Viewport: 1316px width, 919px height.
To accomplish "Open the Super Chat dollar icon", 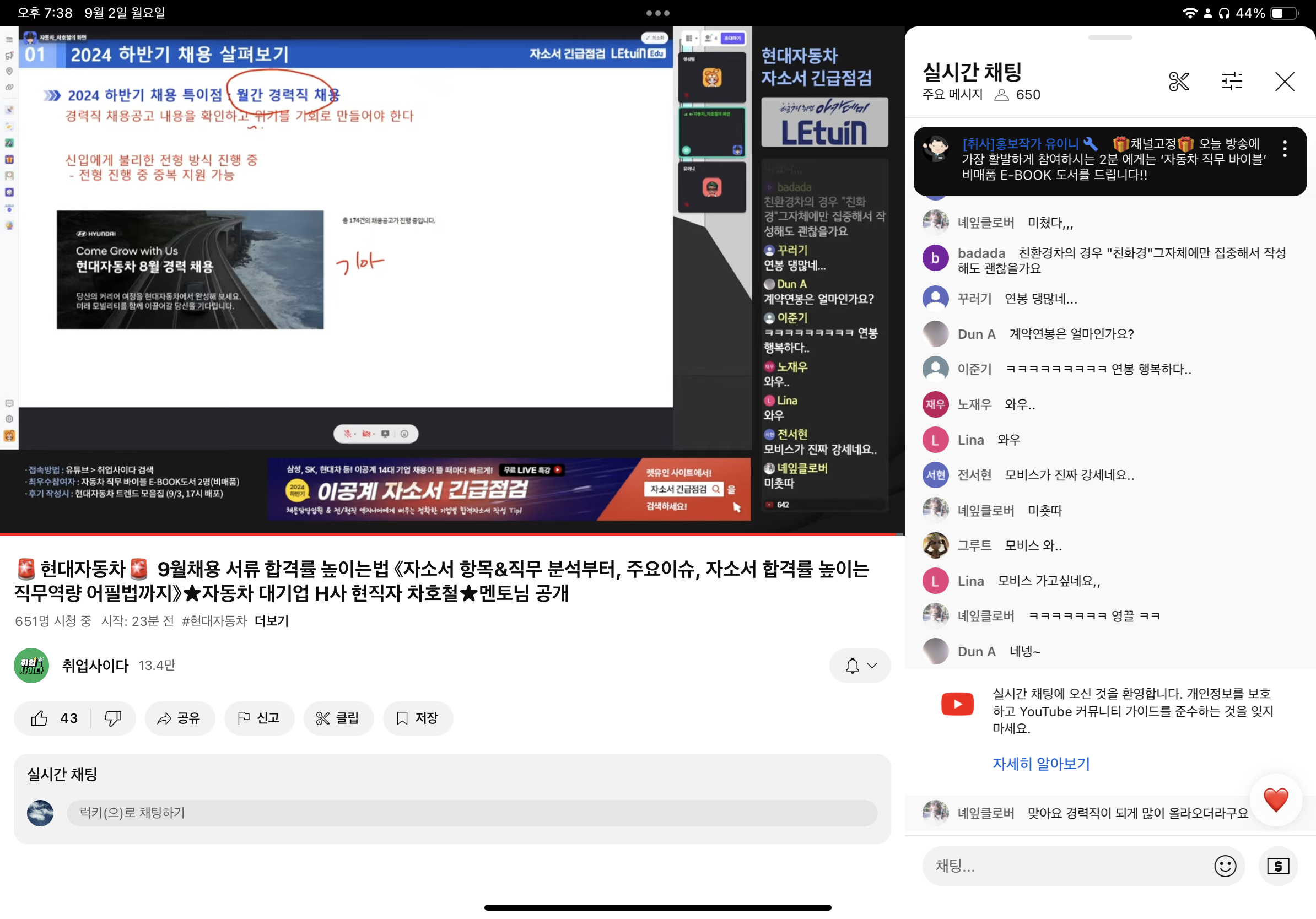I will (1277, 866).
